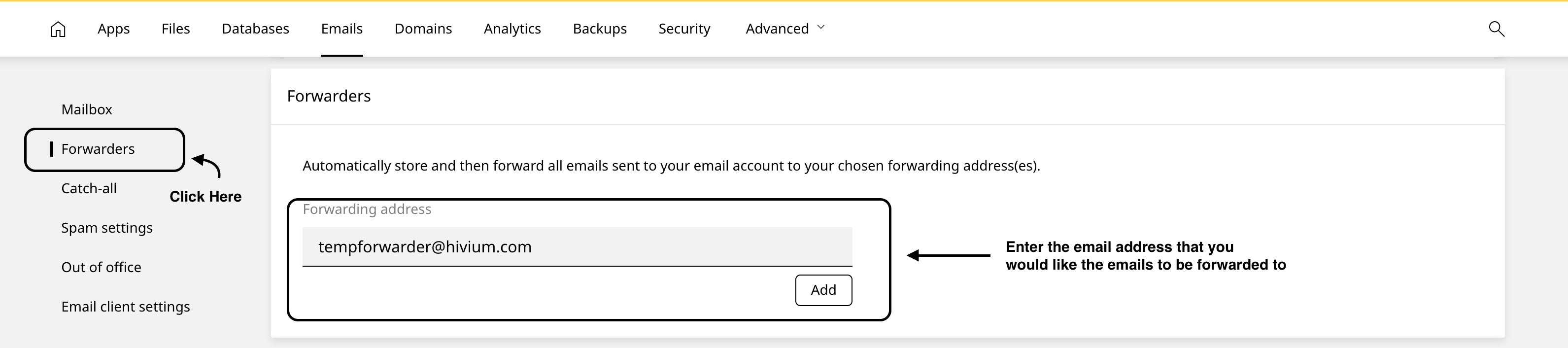Navigate to Domains

(423, 29)
